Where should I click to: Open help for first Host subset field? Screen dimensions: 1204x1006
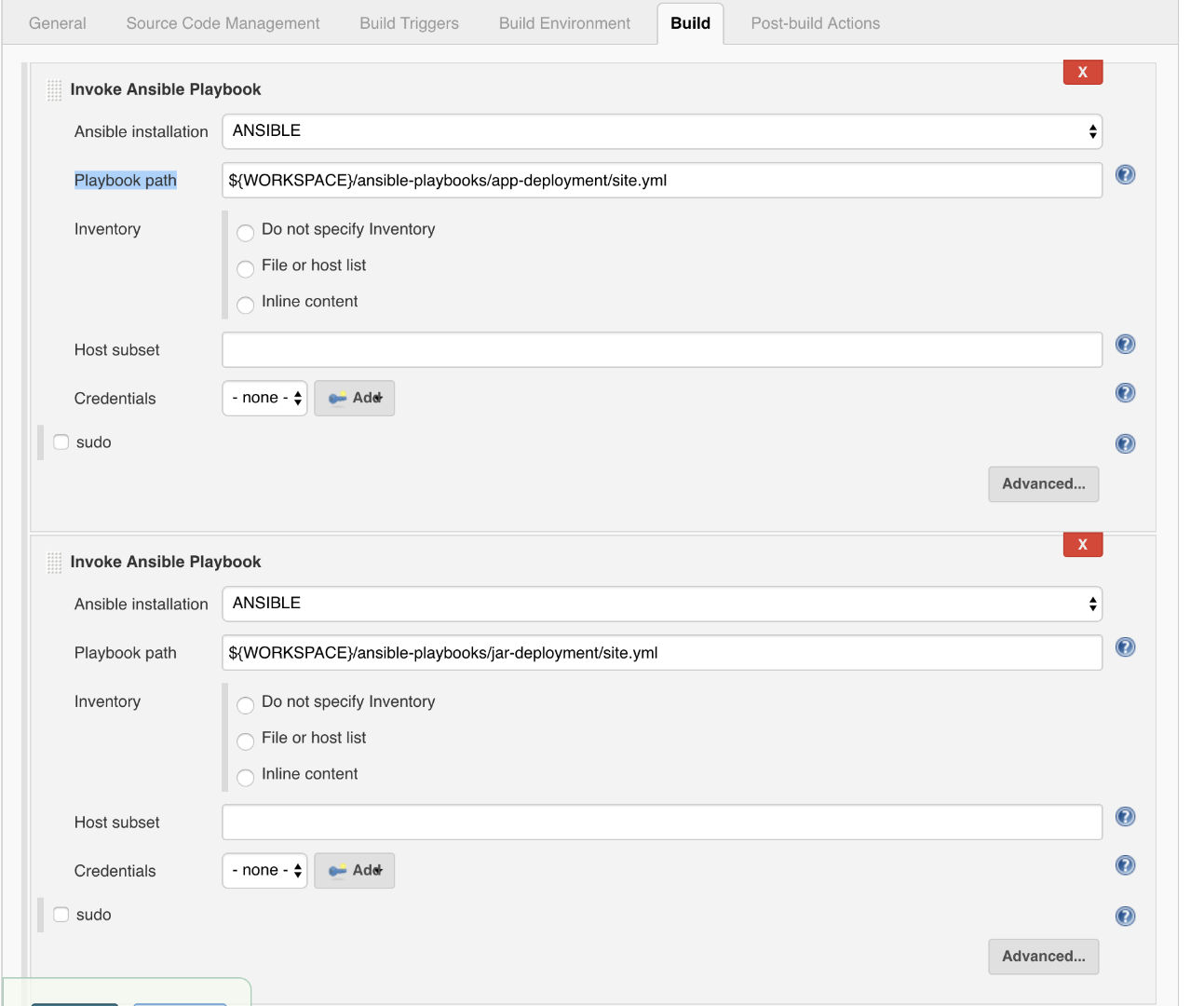click(x=1125, y=344)
